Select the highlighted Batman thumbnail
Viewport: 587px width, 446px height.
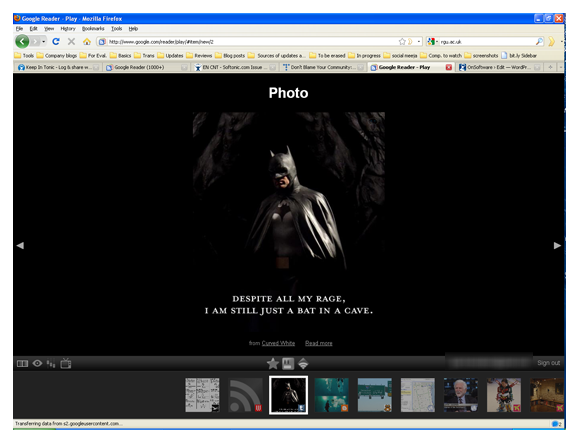(x=289, y=395)
